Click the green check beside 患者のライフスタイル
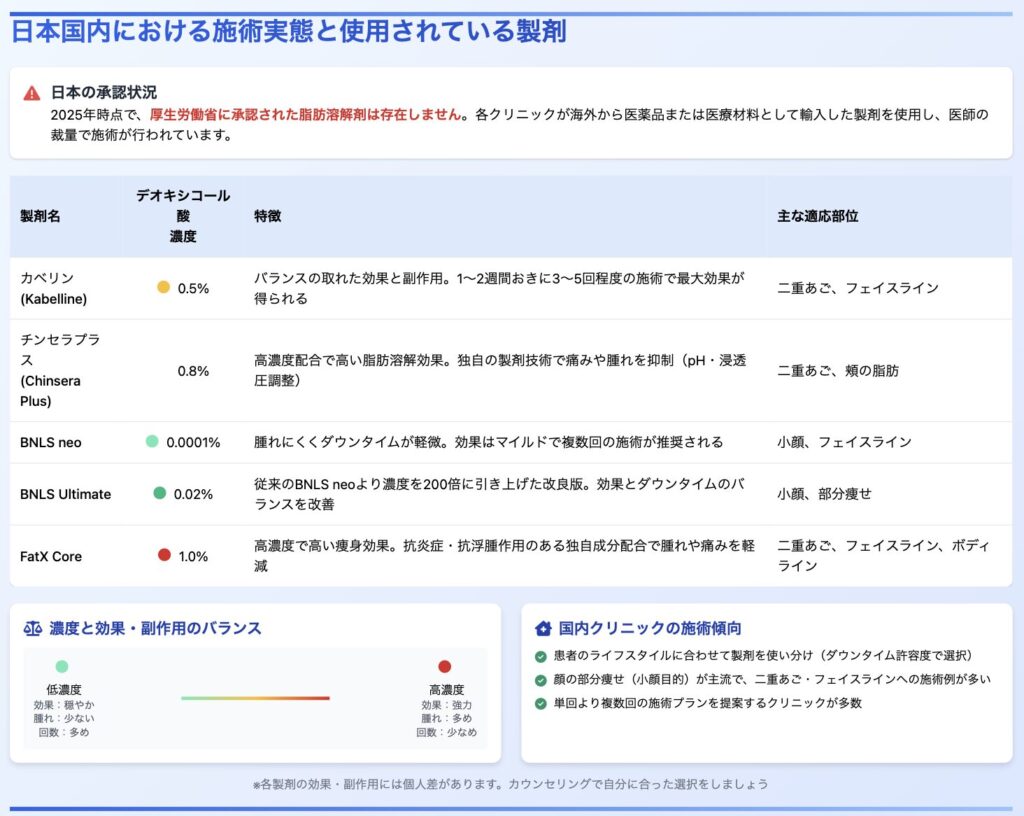The width and height of the screenshot is (1024, 816). 541,656
